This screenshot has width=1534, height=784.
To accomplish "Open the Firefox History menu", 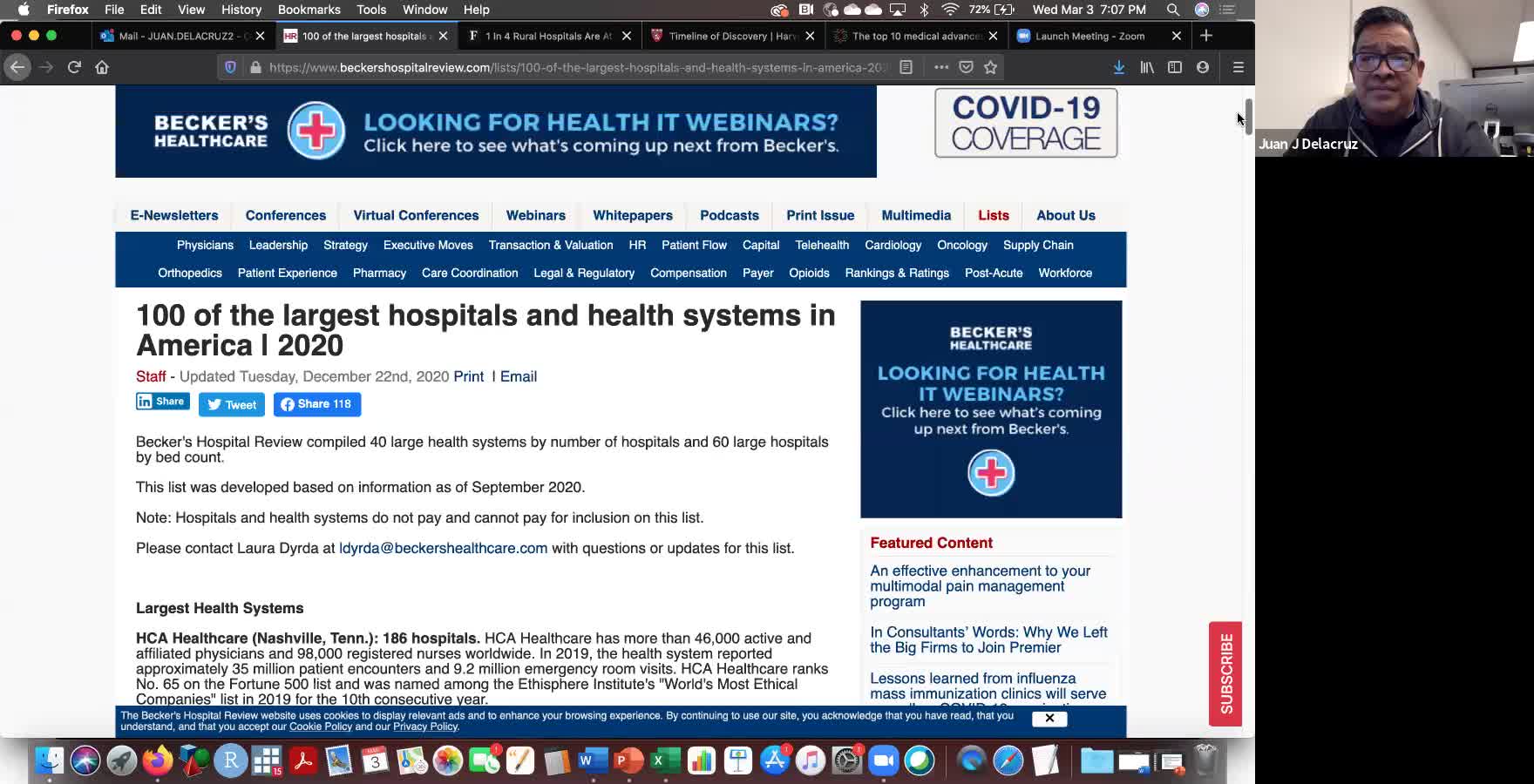I will [241, 10].
